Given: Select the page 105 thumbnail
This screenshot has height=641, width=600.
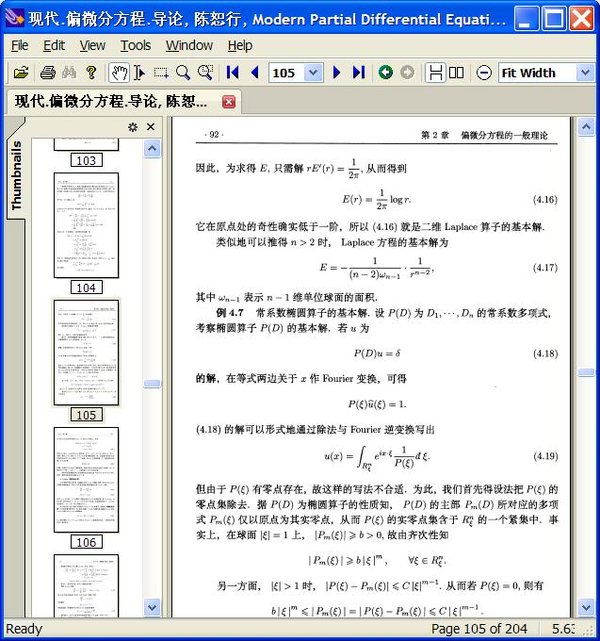Looking at the screenshot, I should click(x=86, y=352).
